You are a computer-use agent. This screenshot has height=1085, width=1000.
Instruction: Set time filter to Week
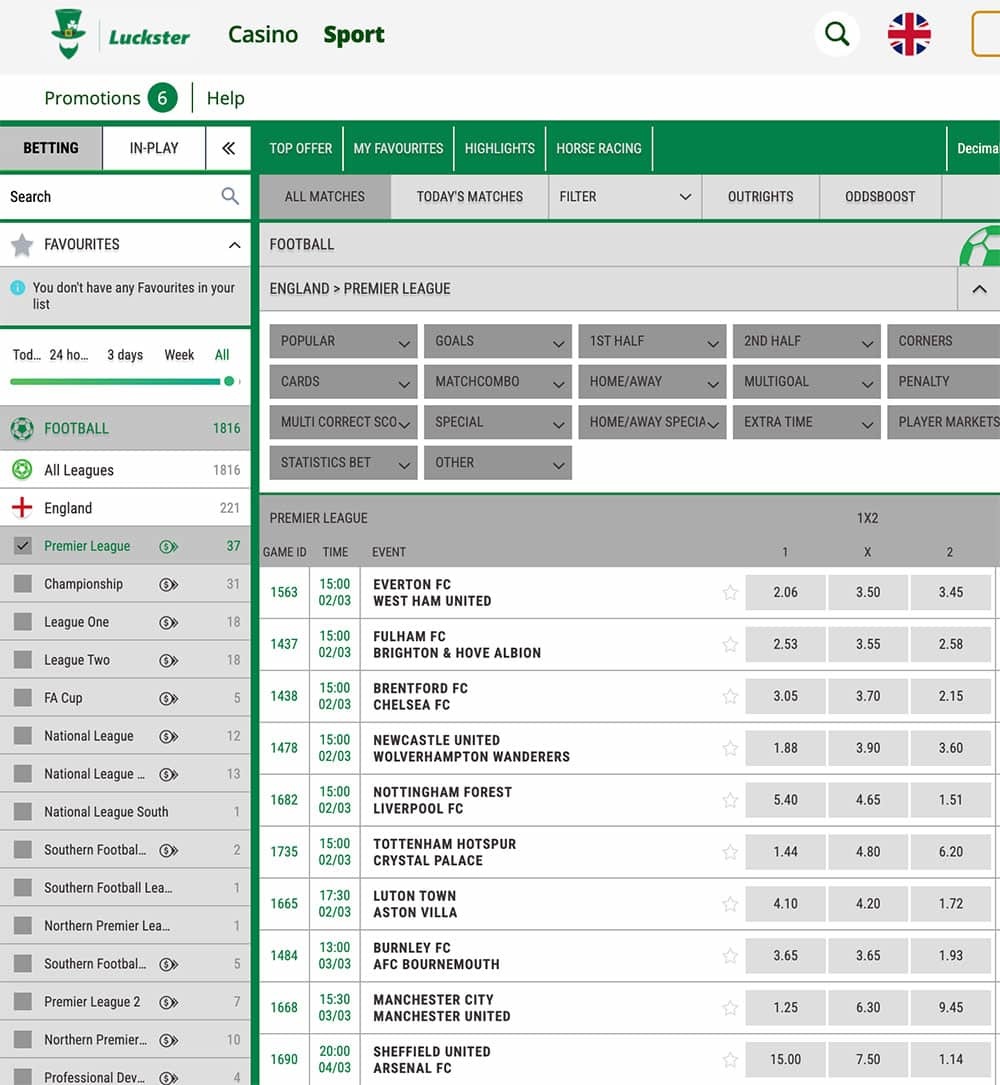pyautogui.click(x=179, y=355)
